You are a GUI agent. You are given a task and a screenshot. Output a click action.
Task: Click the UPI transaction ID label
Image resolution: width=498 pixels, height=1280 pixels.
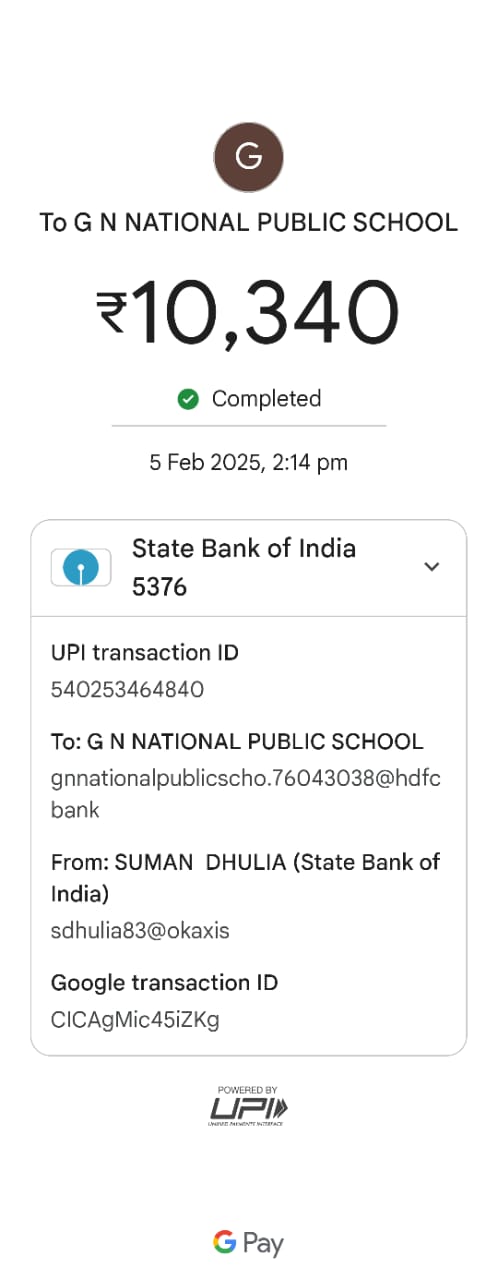pyautogui.click(x=145, y=653)
